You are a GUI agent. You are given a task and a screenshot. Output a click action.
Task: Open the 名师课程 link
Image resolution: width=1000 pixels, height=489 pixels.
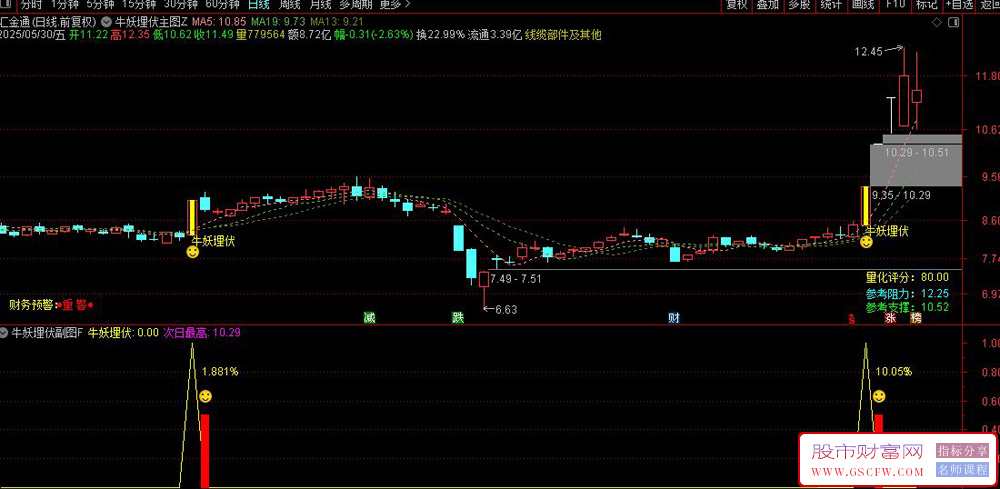coord(962,470)
